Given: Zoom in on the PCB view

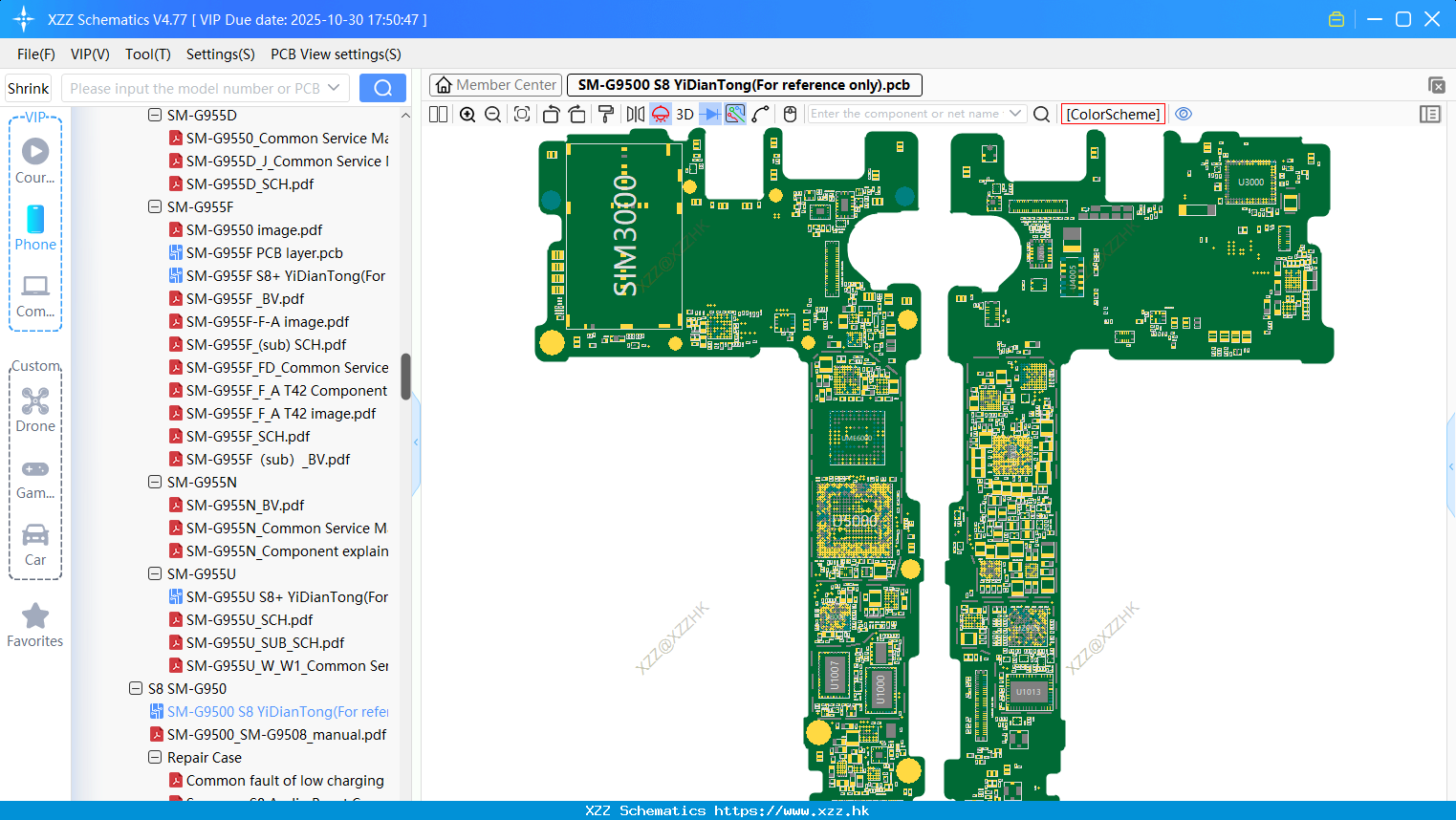Looking at the screenshot, I should click(x=467, y=114).
